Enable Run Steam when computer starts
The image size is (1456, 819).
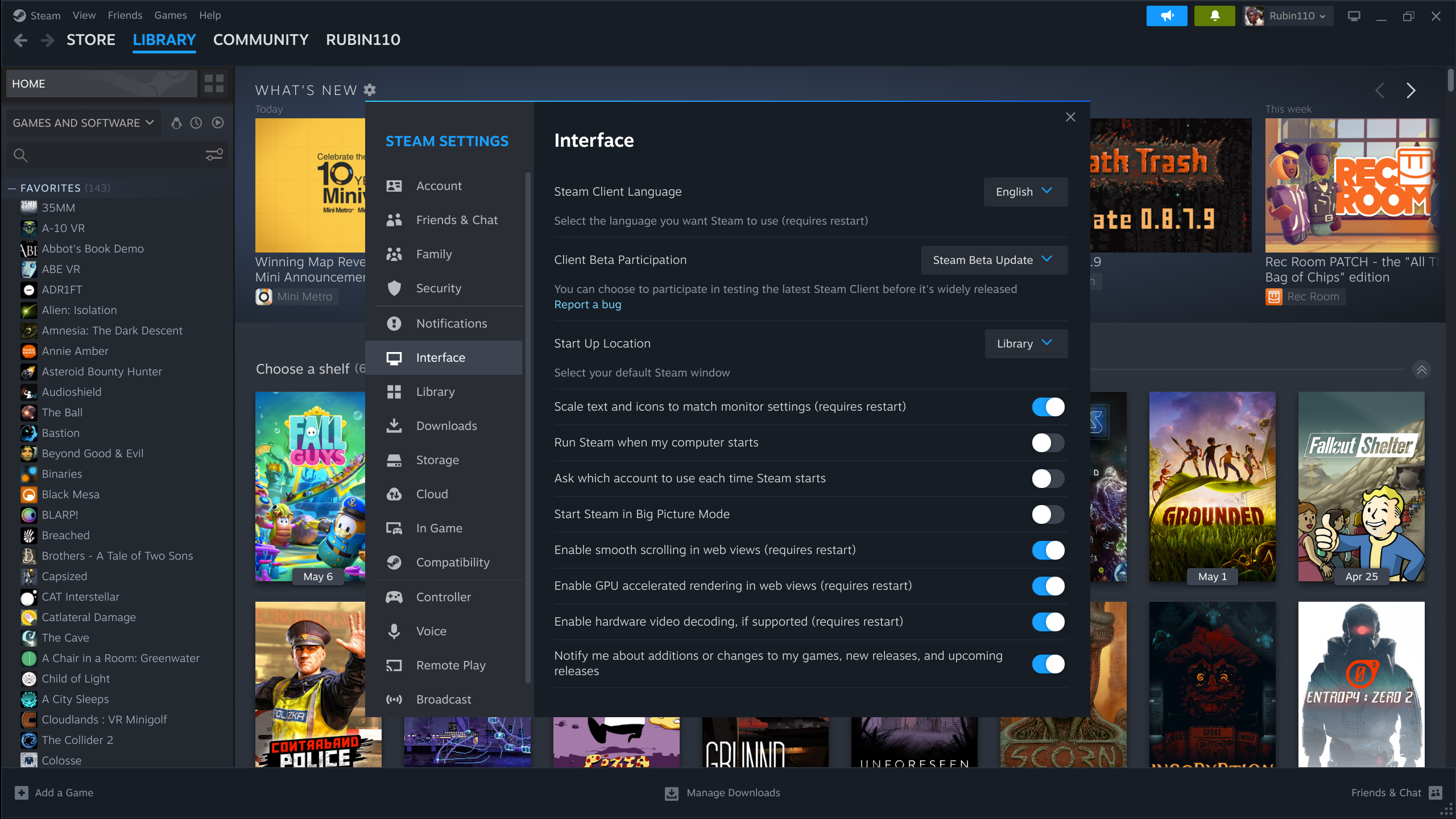(1048, 443)
